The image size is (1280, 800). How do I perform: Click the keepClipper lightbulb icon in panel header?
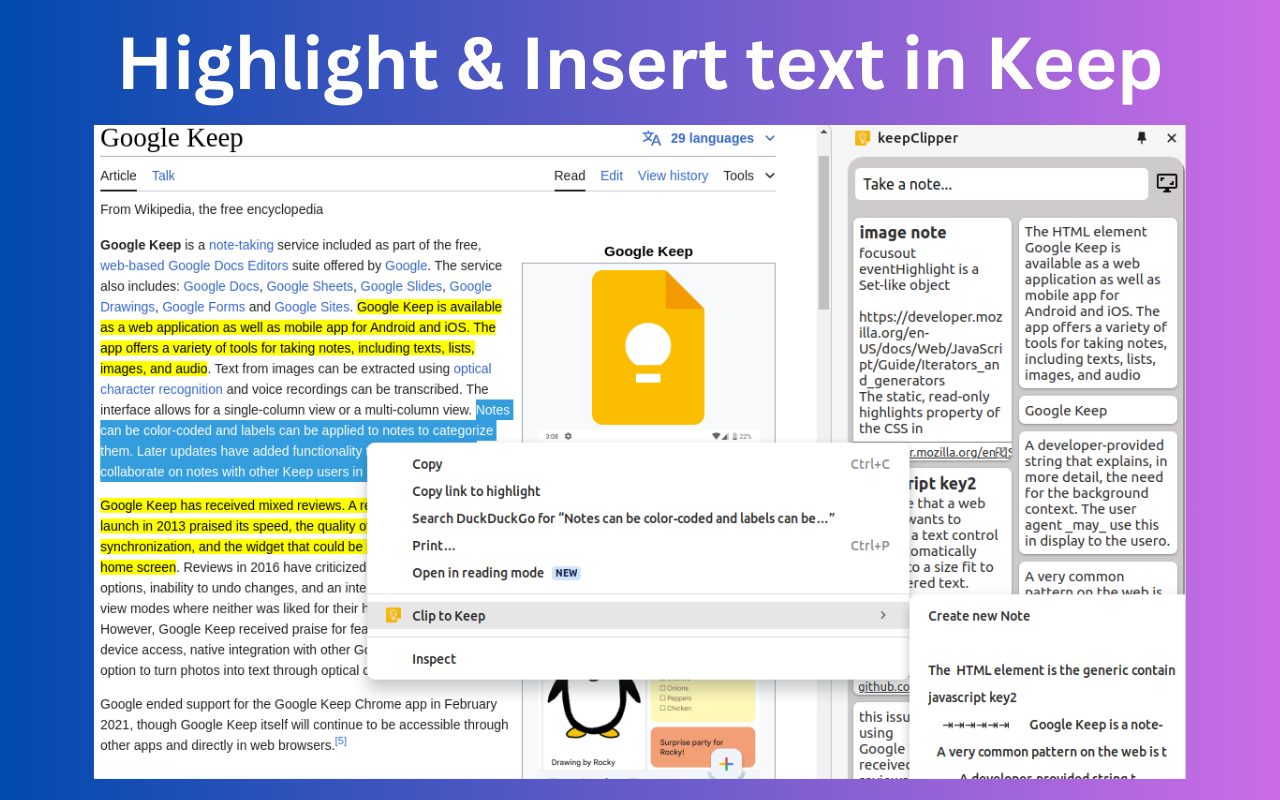point(861,138)
